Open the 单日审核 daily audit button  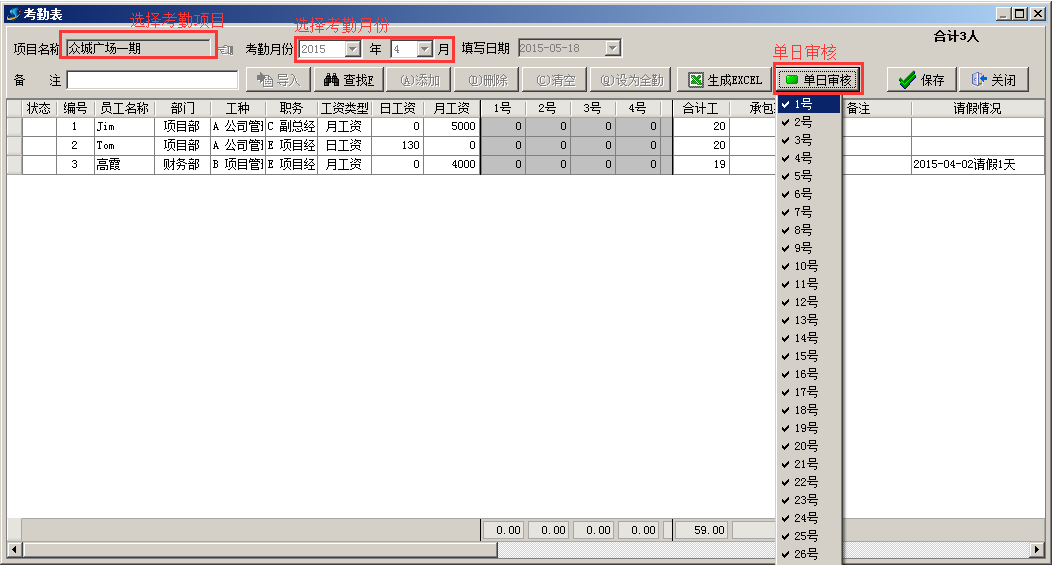coord(817,80)
